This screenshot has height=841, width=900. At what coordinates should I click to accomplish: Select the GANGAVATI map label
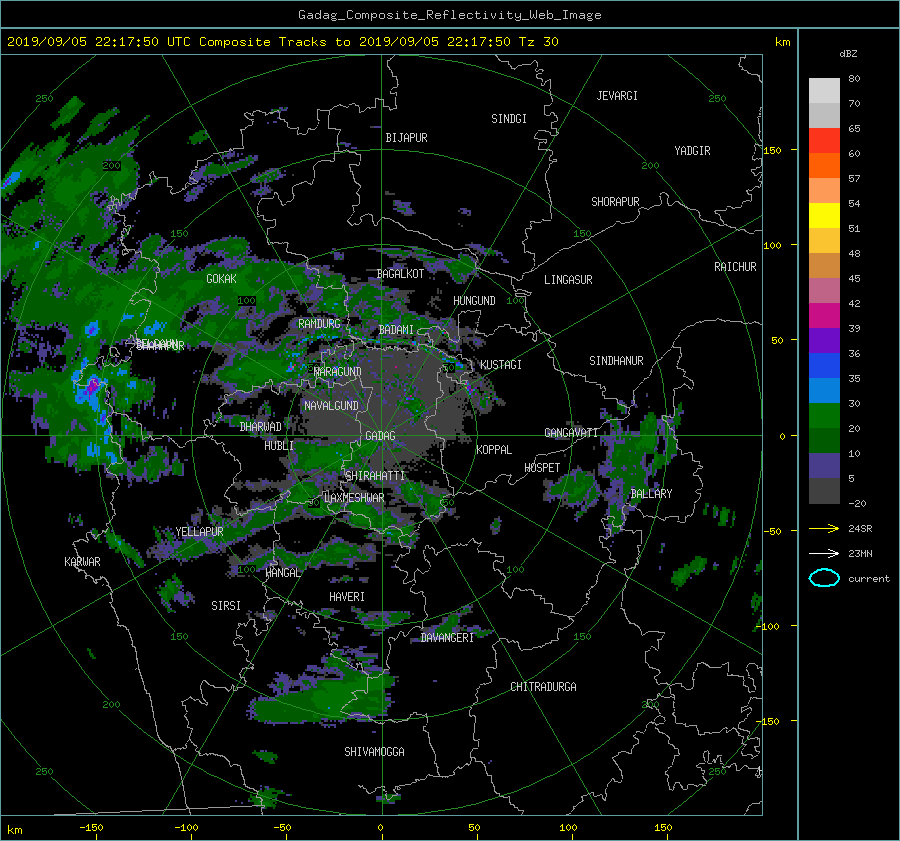point(571,433)
